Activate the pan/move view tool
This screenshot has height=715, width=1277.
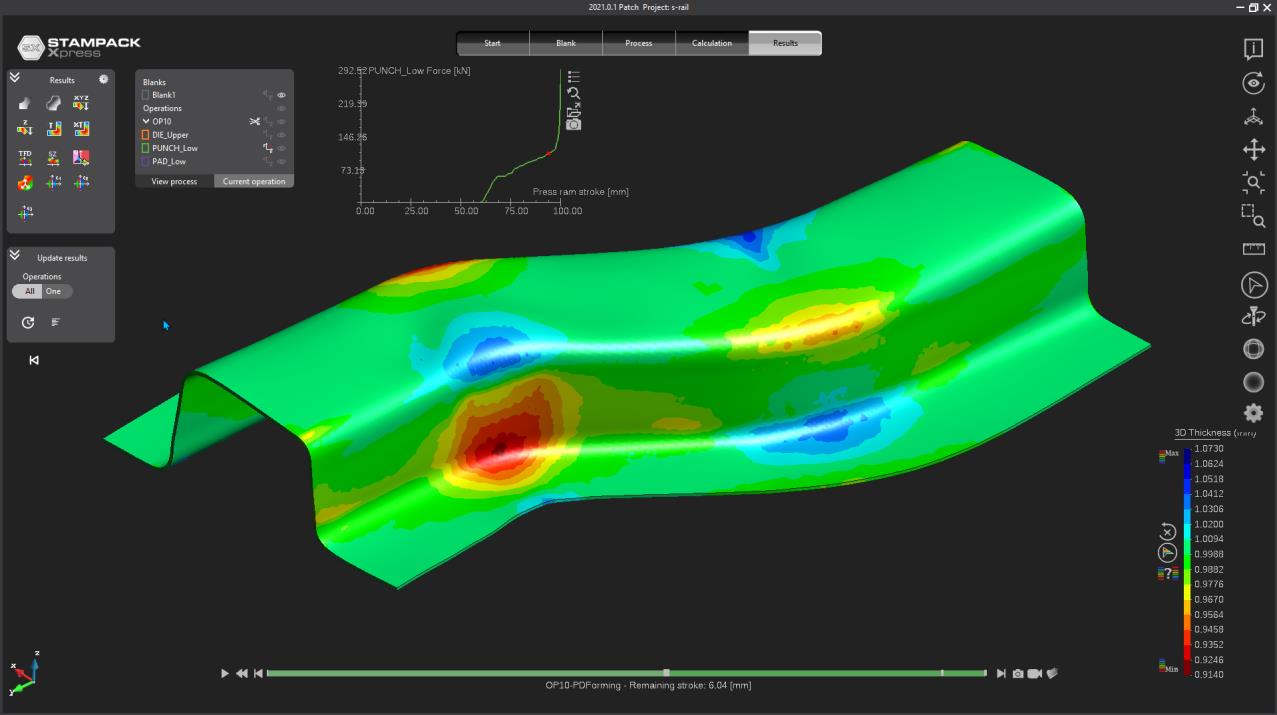click(x=1253, y=150)
